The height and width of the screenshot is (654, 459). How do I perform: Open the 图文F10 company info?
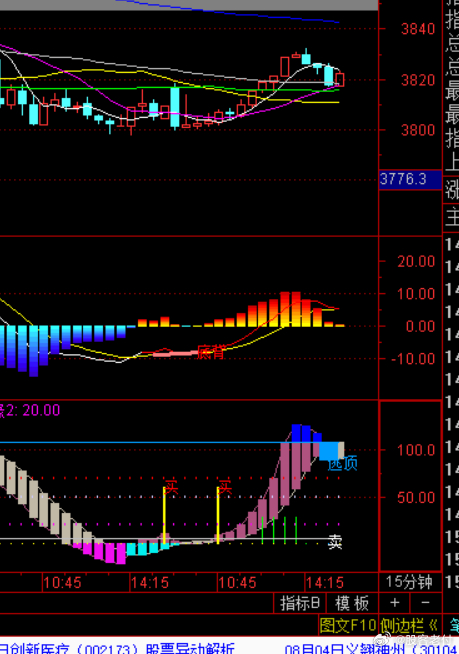(348, 625)
